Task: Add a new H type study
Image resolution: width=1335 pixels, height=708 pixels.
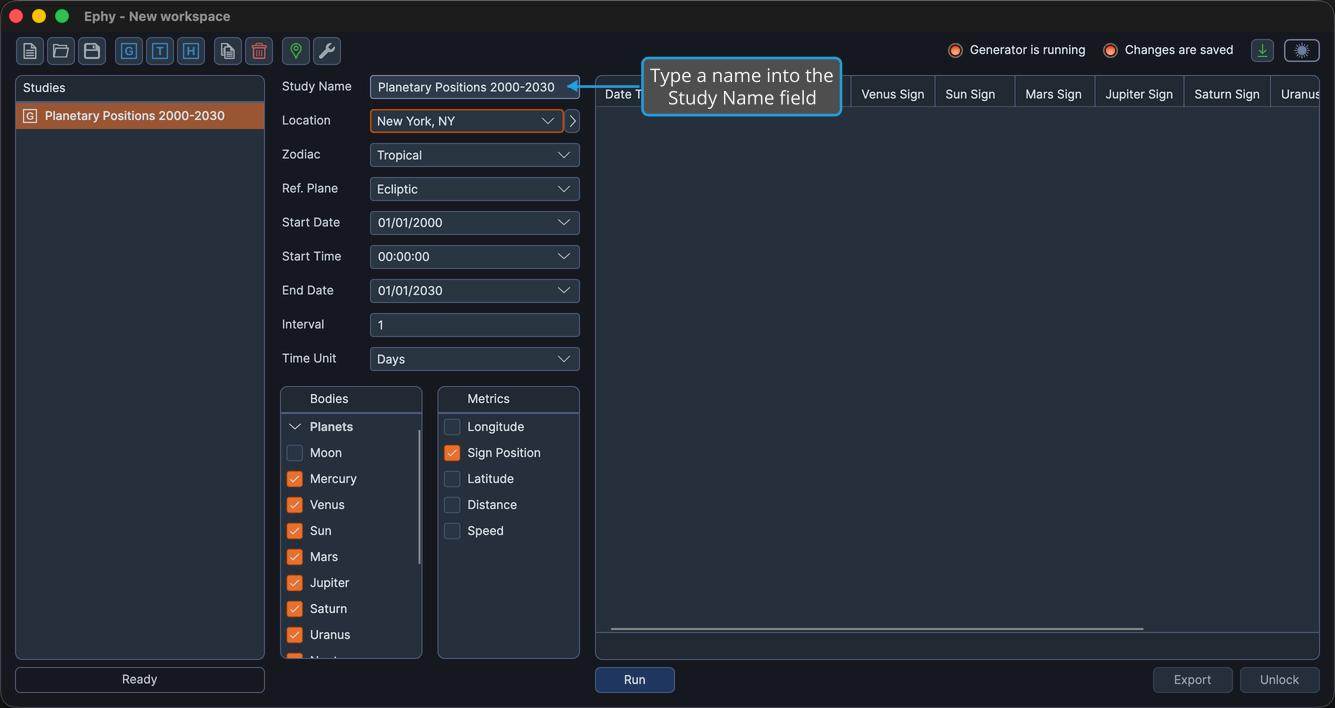Action: tap(191, 51)
